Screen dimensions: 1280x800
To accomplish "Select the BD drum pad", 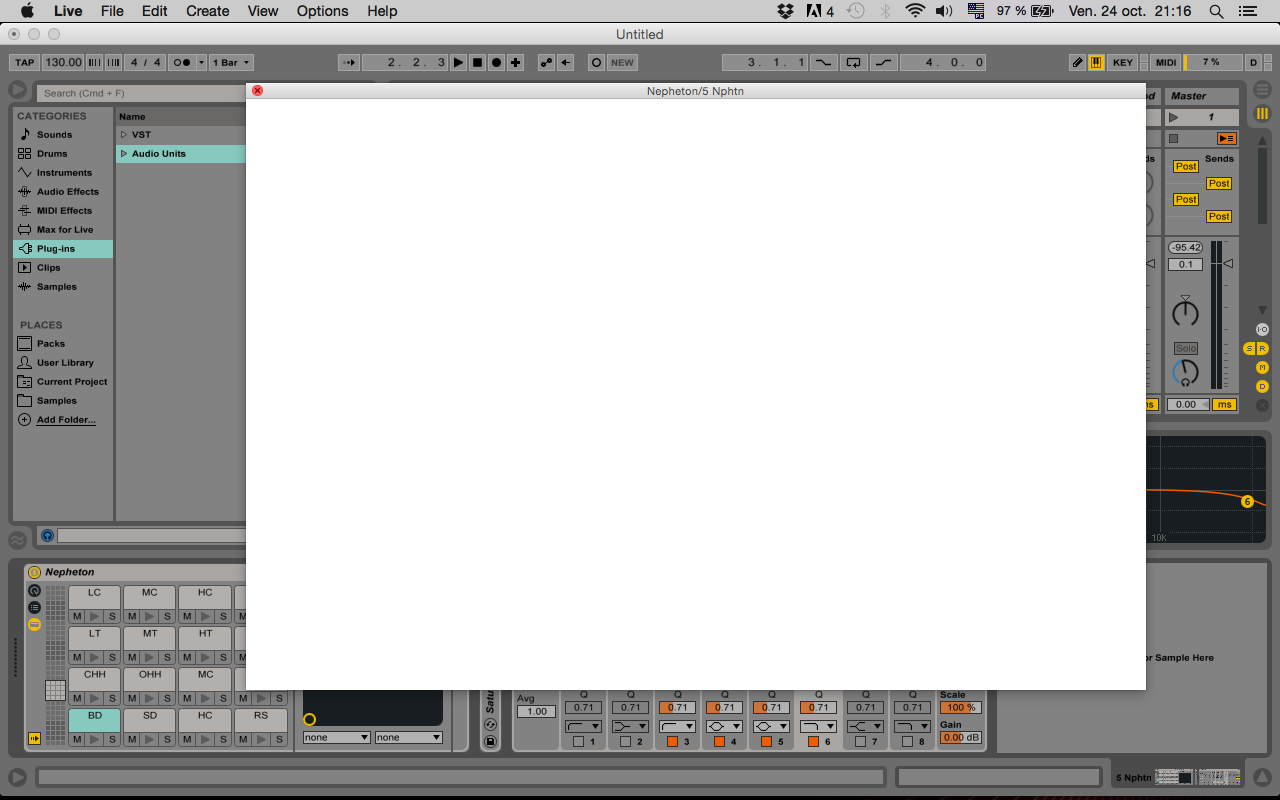I will 94,720.
